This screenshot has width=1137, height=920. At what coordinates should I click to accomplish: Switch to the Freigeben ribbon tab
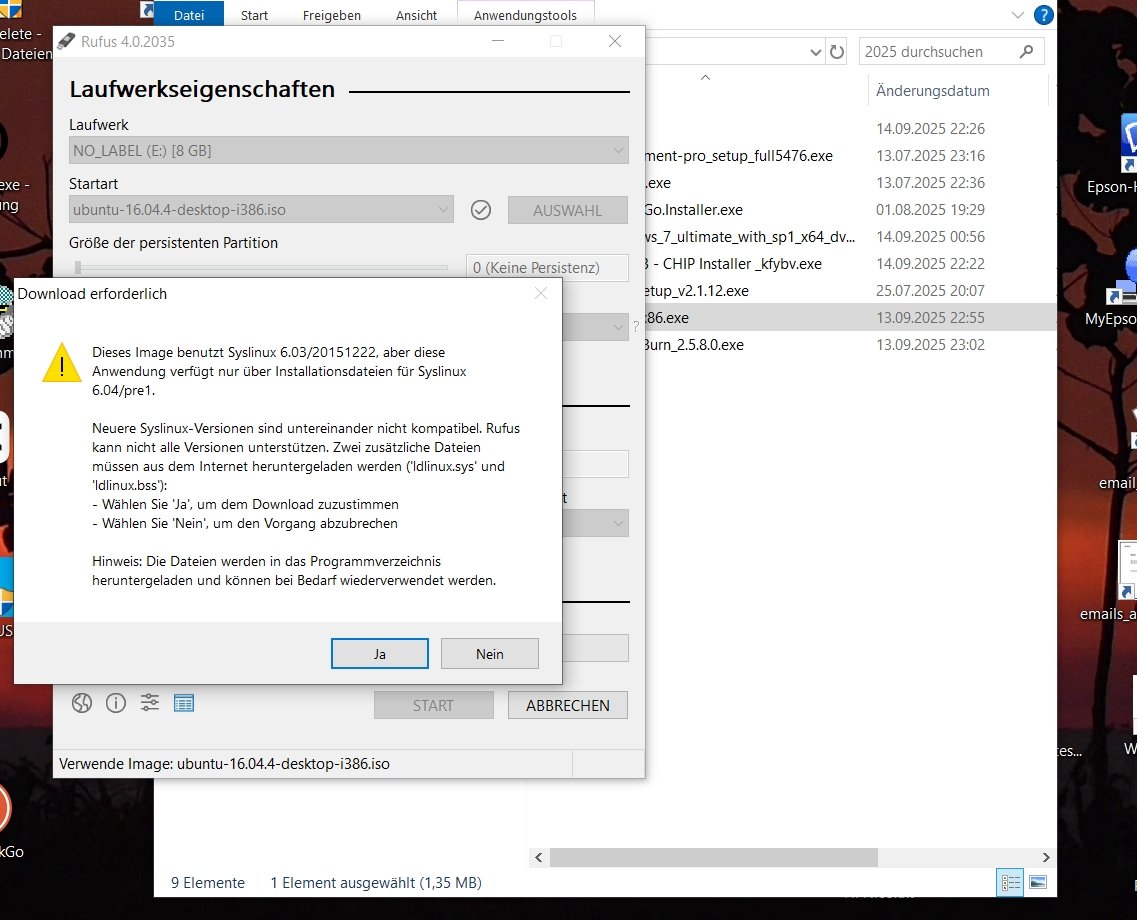[x=331, y=14]
